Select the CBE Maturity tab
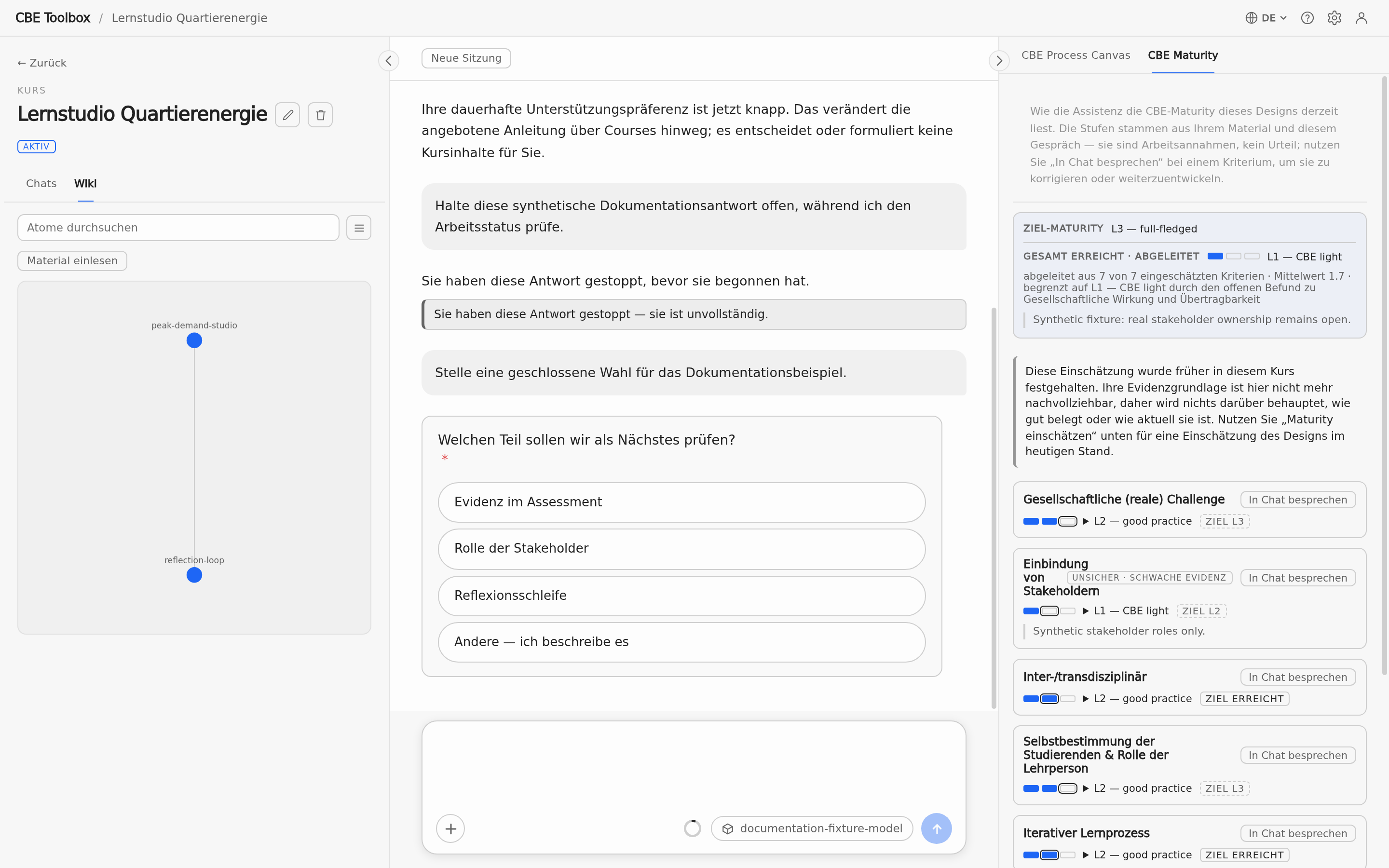Image resolution: width=1389 pixels, height=868 pixels. click(x=1183, y=55)
